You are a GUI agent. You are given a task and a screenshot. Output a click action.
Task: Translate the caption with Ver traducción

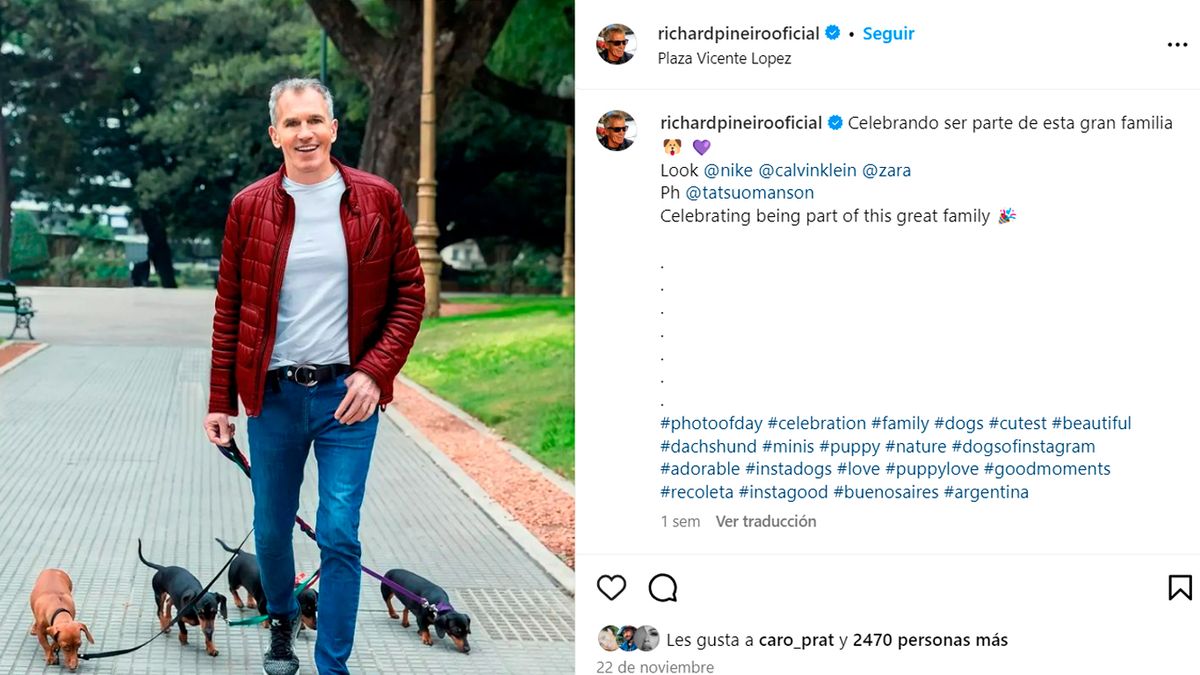(x=766, y=521)
